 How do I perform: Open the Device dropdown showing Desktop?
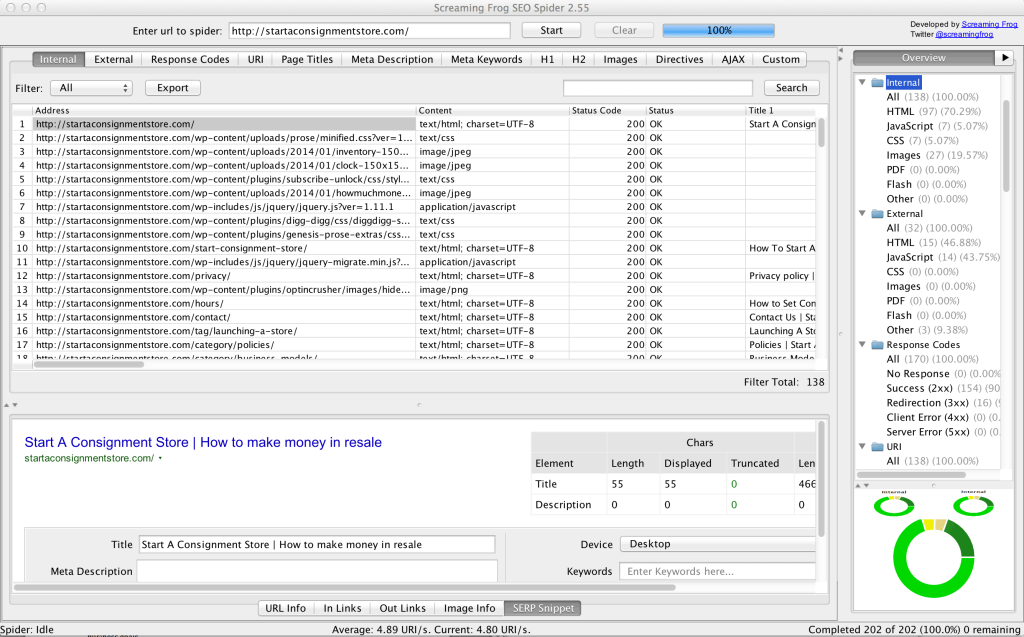click(x=718, y=544)
